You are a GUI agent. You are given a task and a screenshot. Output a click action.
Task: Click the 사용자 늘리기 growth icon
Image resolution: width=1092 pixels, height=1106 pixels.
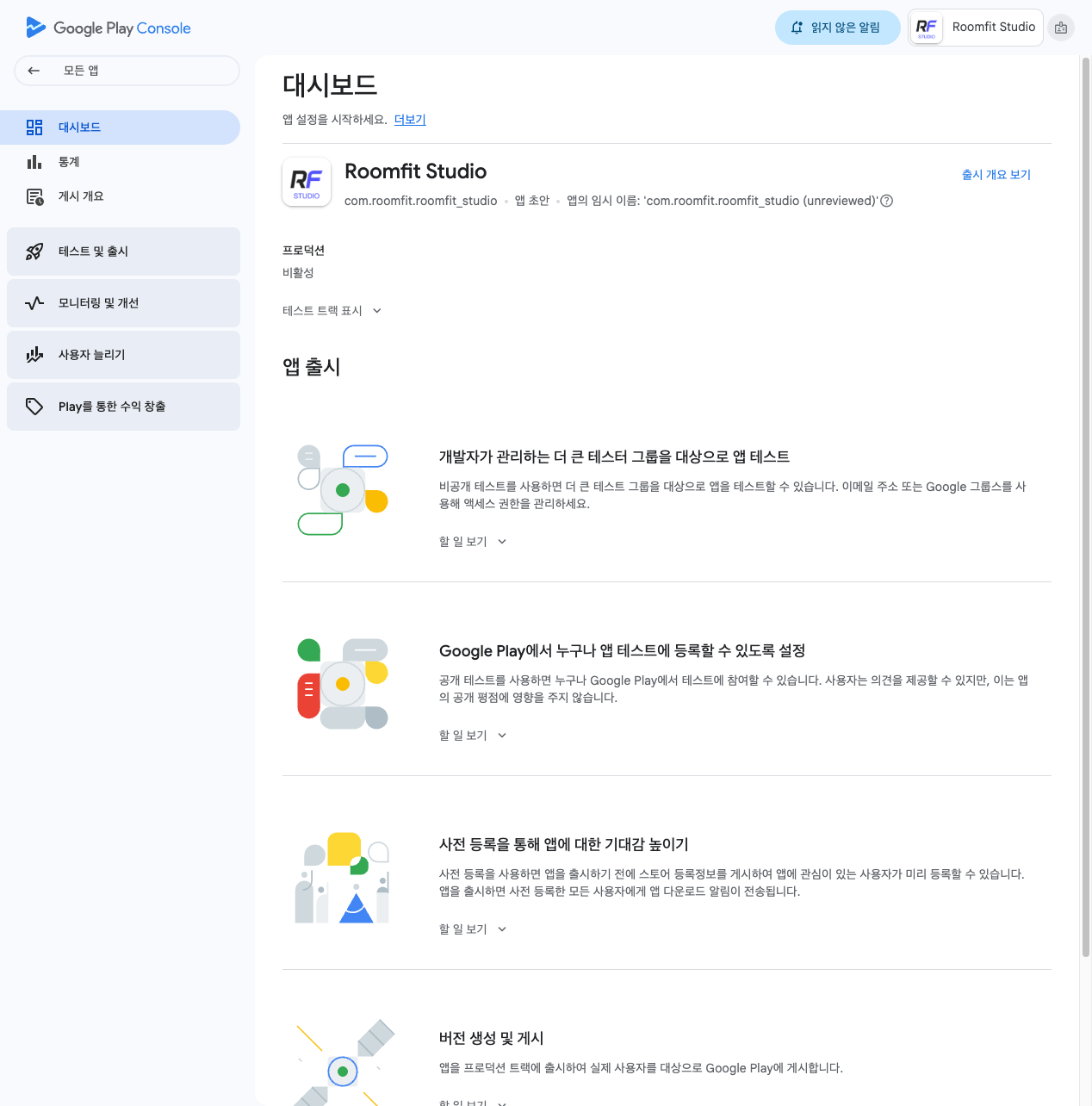(x=34, y=355)
